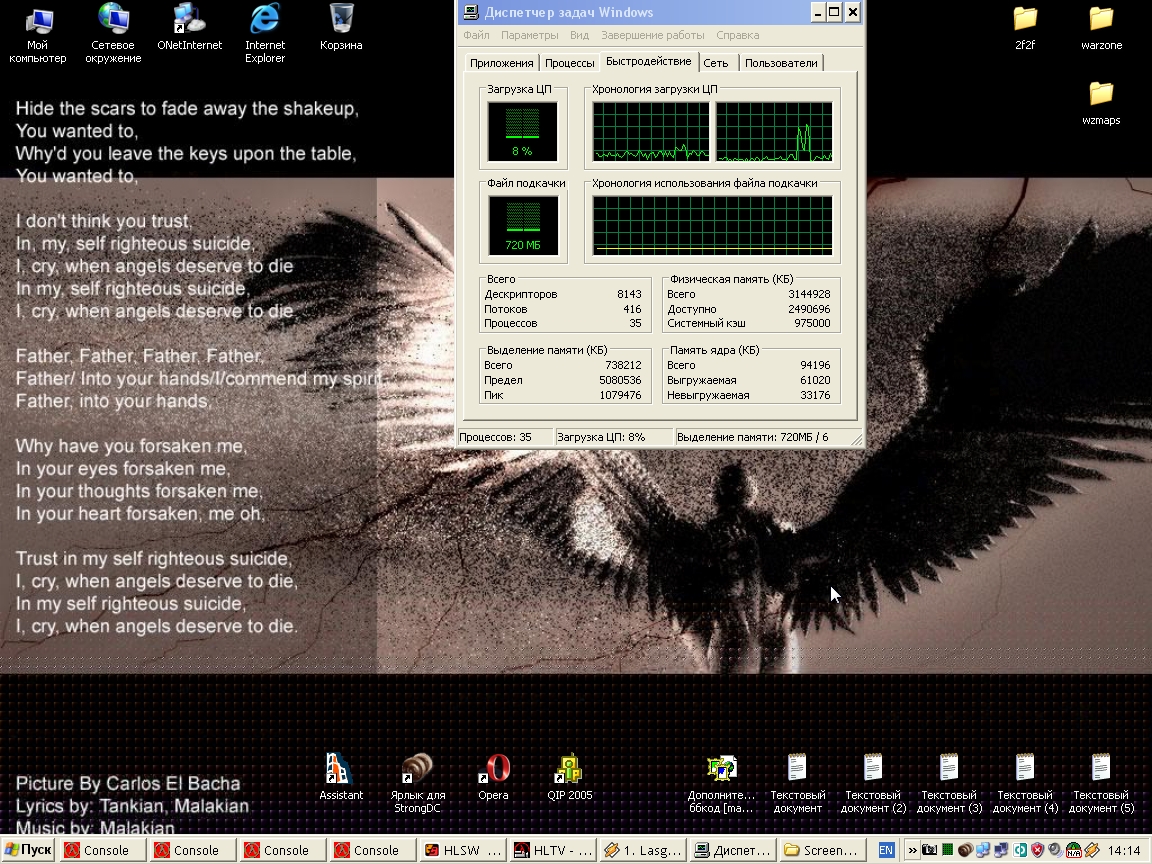Click the Выгружаемая value 61020

click(815, 381)
